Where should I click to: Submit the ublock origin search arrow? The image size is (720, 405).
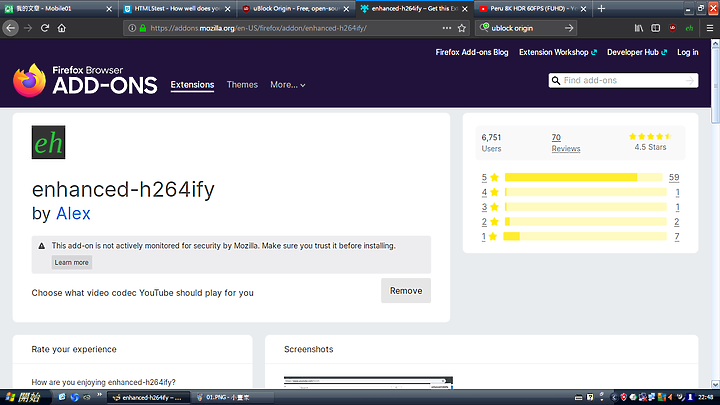click(569, 28)
